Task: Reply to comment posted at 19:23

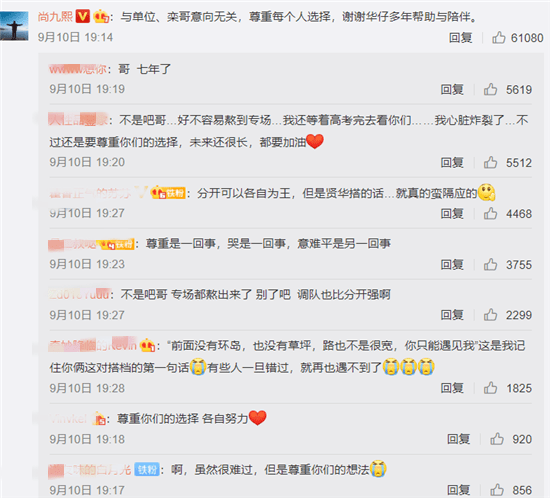Action: (x=452, y=264)
